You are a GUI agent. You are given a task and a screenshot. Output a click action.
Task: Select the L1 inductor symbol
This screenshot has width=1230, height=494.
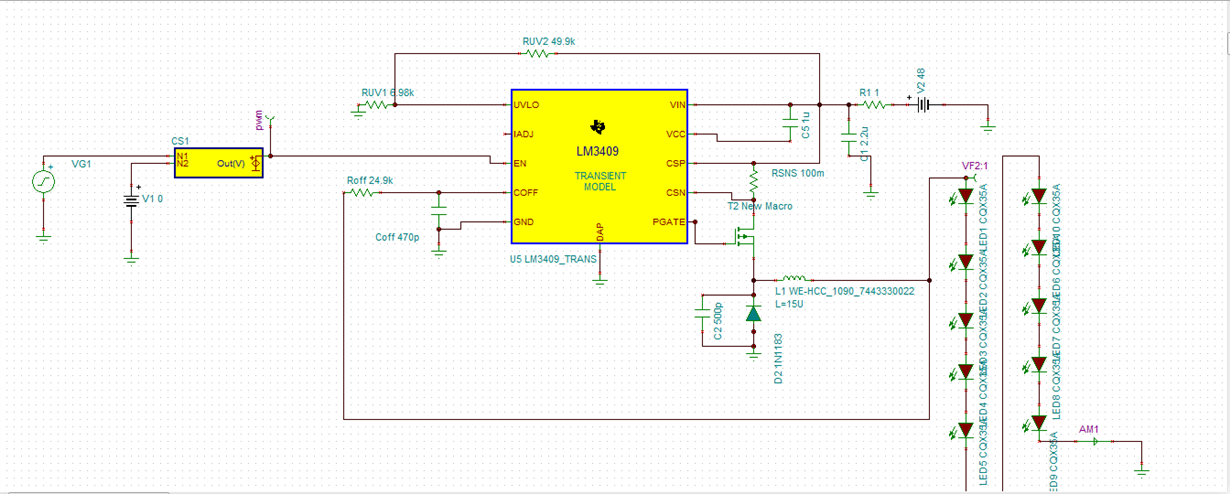coord(796,279)
